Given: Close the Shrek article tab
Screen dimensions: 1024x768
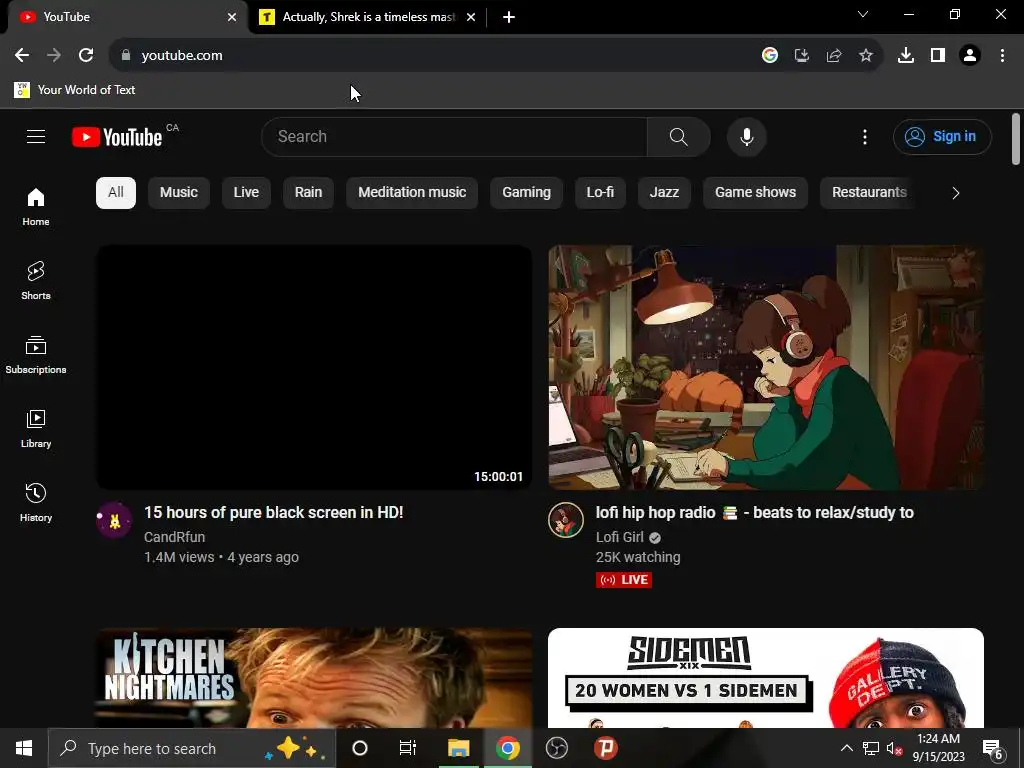Looking at the screenshot, I should coord(471,17).
